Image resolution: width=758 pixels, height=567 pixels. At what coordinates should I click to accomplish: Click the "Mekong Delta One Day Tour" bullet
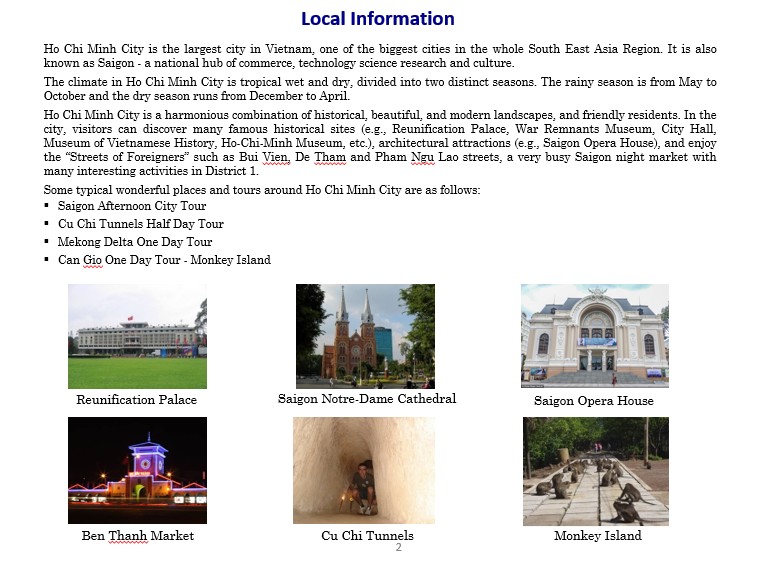pos(135,242)
